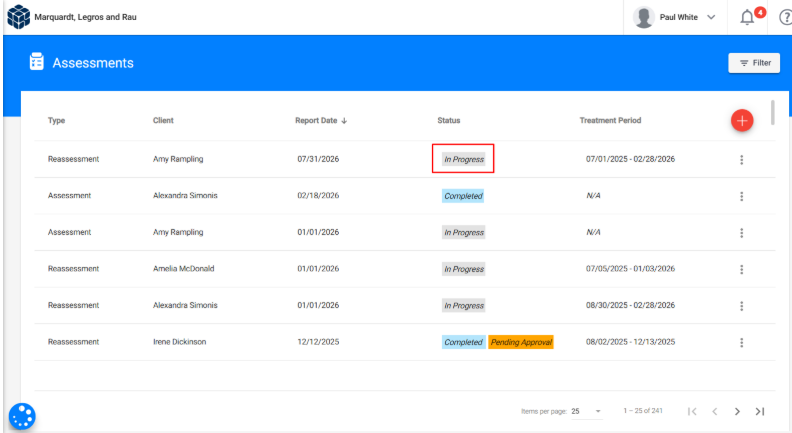Open the notifications bell icon

click(x=747, y=18)
